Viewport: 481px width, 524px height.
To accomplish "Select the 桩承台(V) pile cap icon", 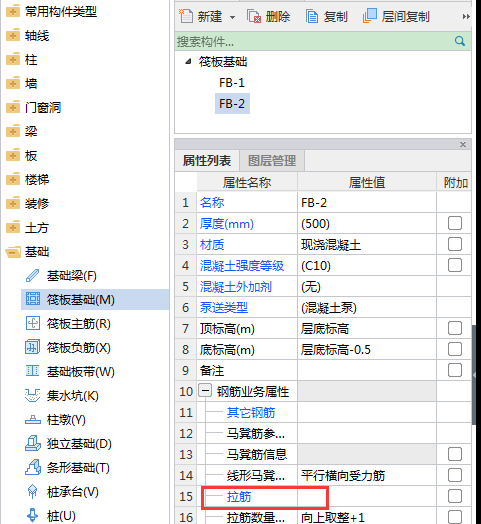I will coord(32,491).
